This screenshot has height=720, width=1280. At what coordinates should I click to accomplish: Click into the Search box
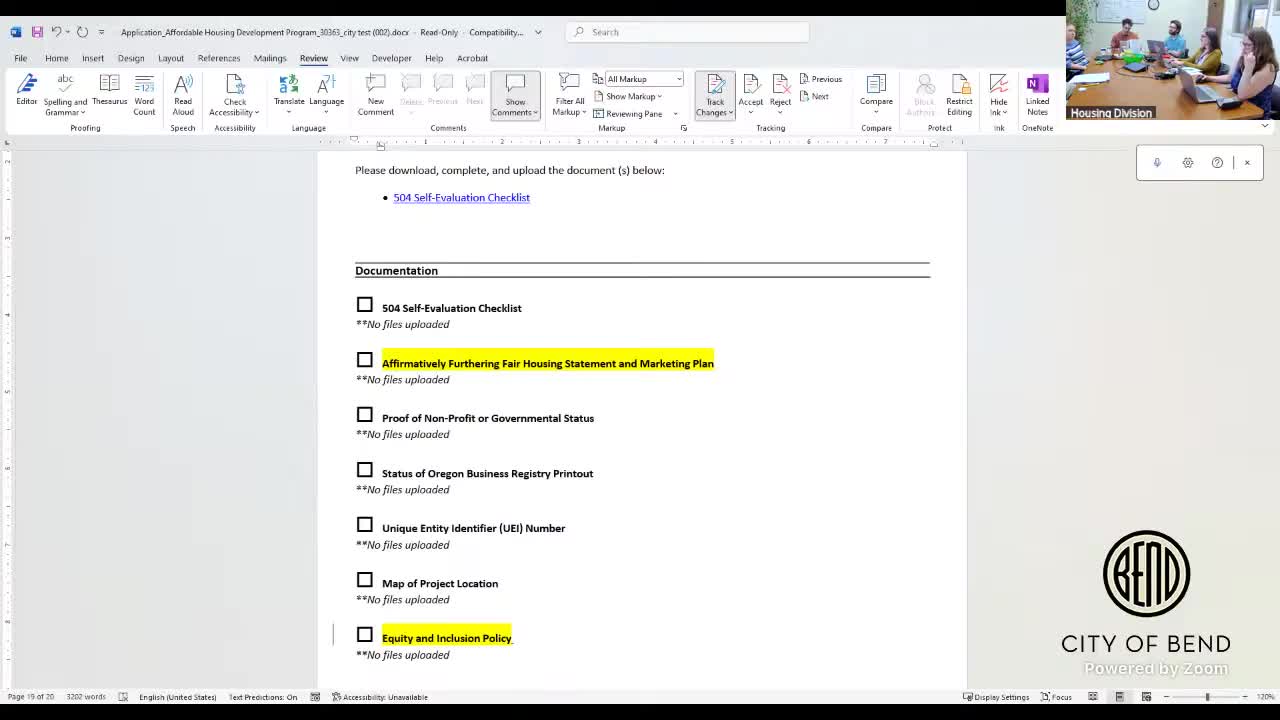tap(690, 32)
